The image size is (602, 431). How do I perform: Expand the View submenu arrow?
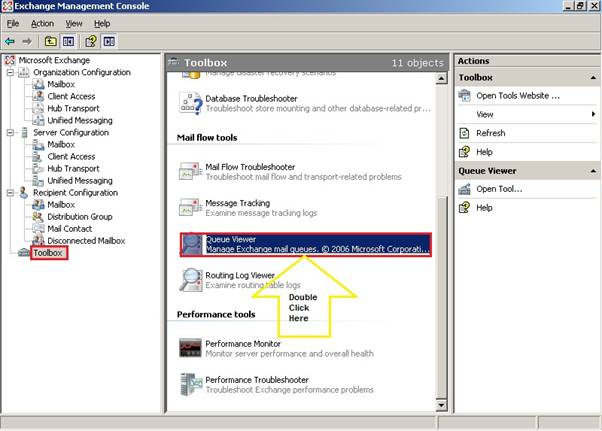(593, 114)
